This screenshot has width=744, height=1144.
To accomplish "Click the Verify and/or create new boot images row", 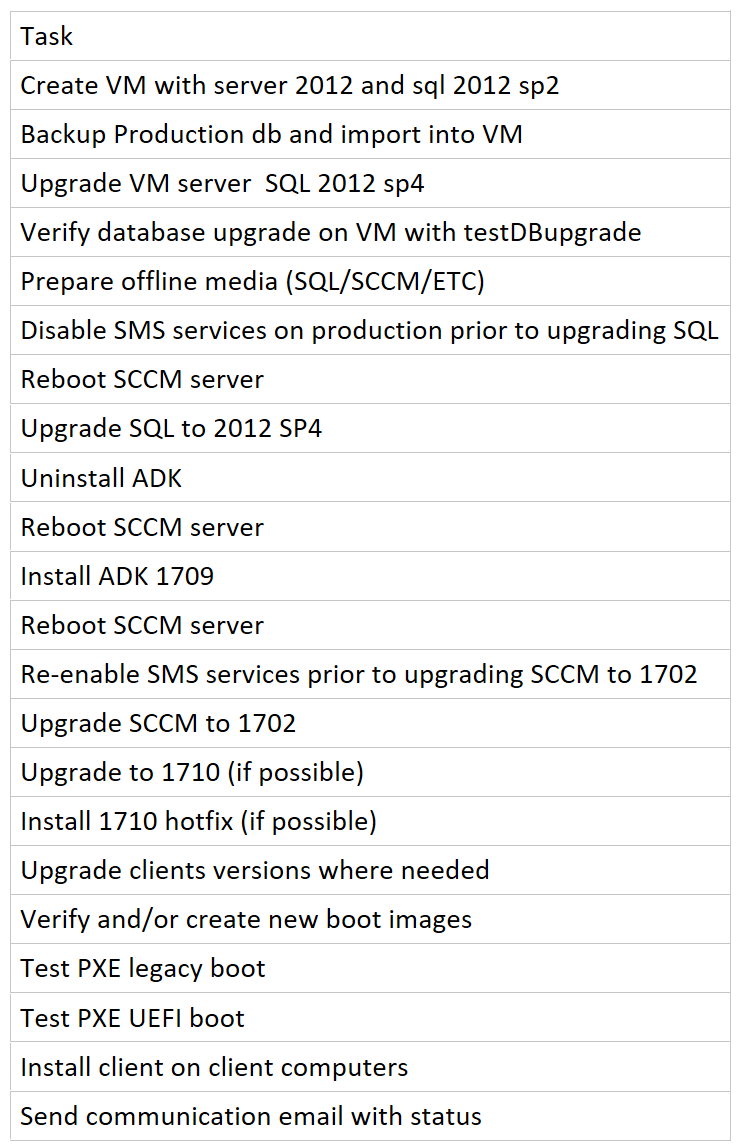I will (370, 919).
